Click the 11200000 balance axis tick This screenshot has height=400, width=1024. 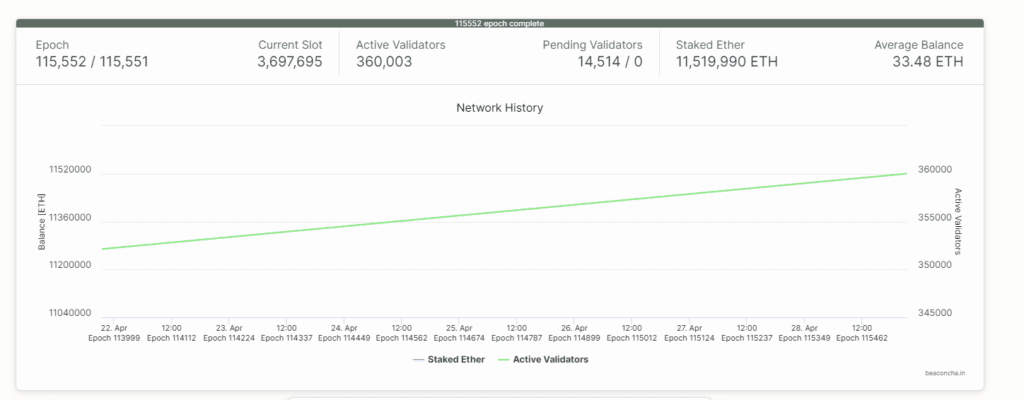(70, 265)
